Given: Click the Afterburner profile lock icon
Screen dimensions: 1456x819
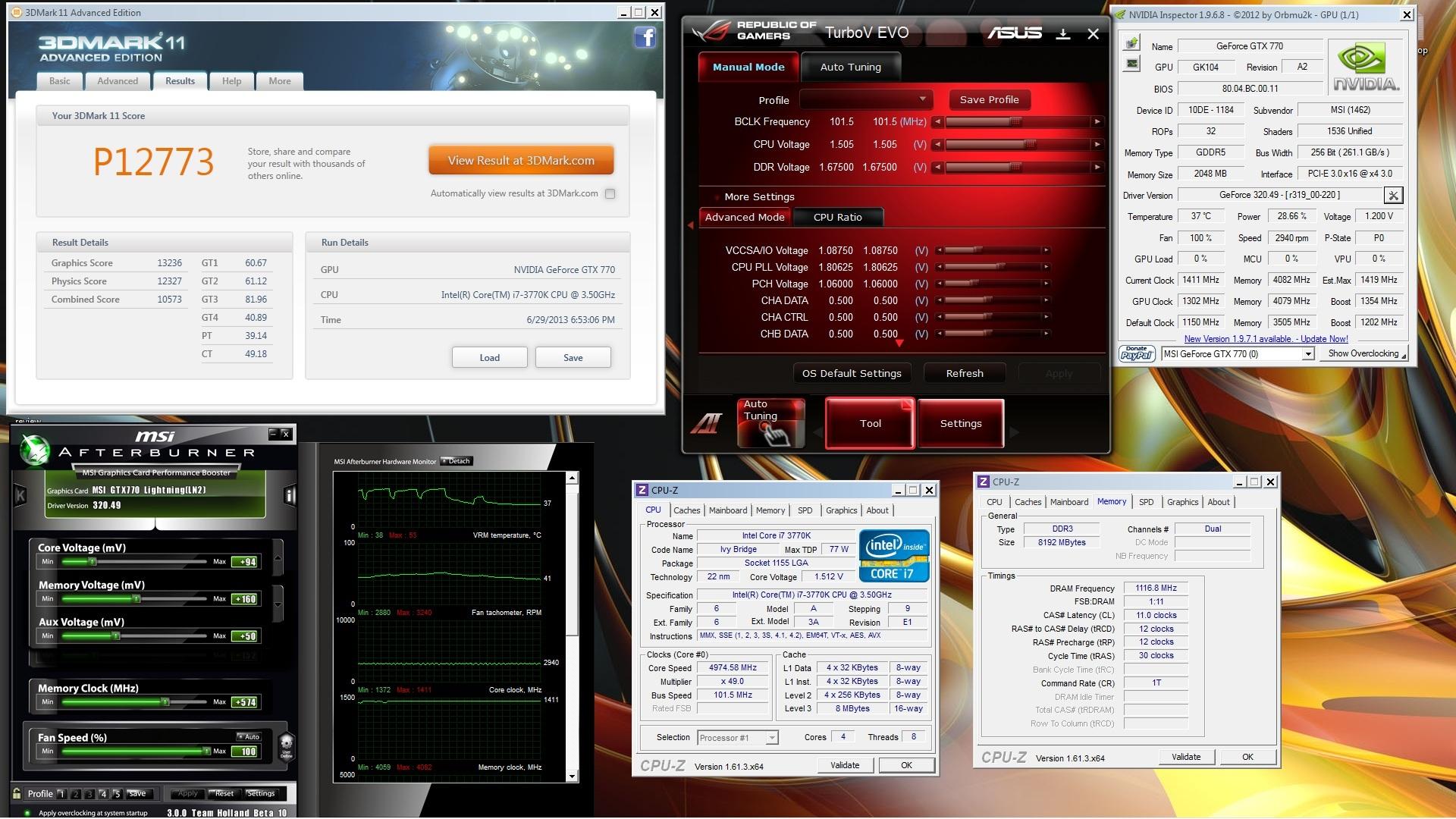Looking at the screenshot, I should pos(17,793).
